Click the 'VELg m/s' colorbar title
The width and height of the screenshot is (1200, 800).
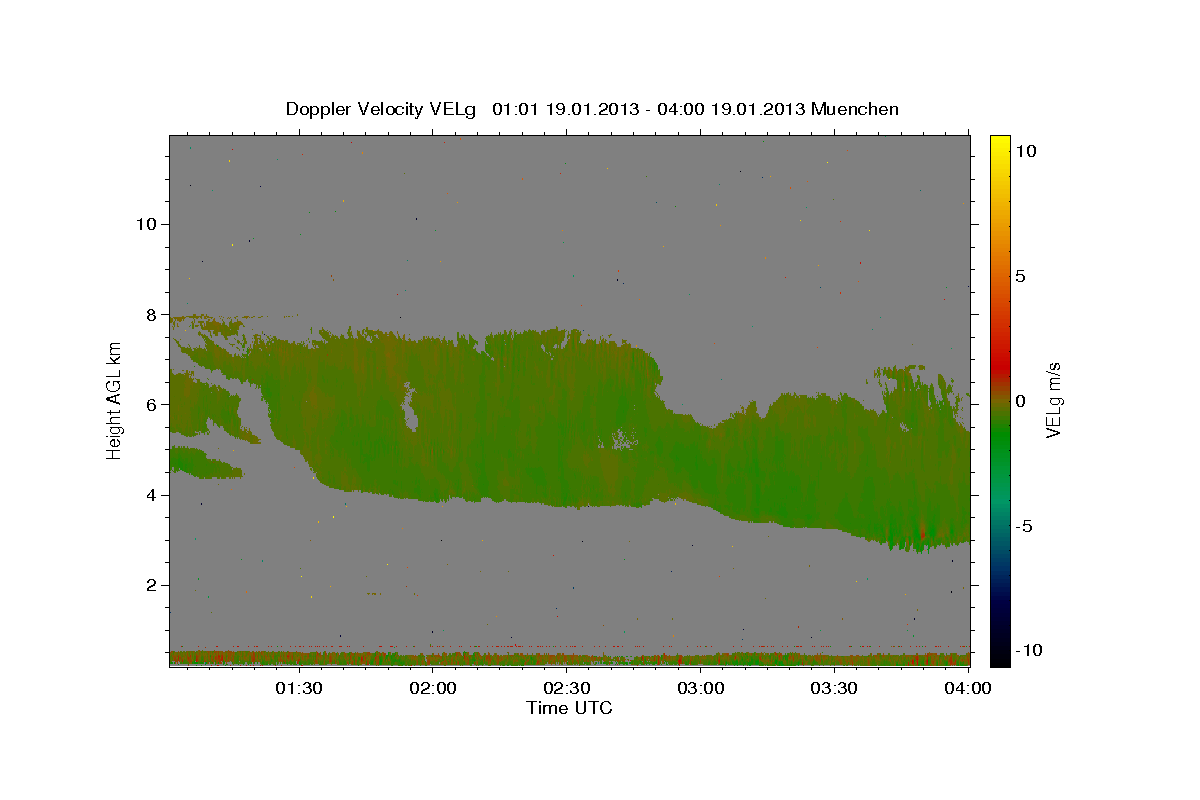point(1053,400)
